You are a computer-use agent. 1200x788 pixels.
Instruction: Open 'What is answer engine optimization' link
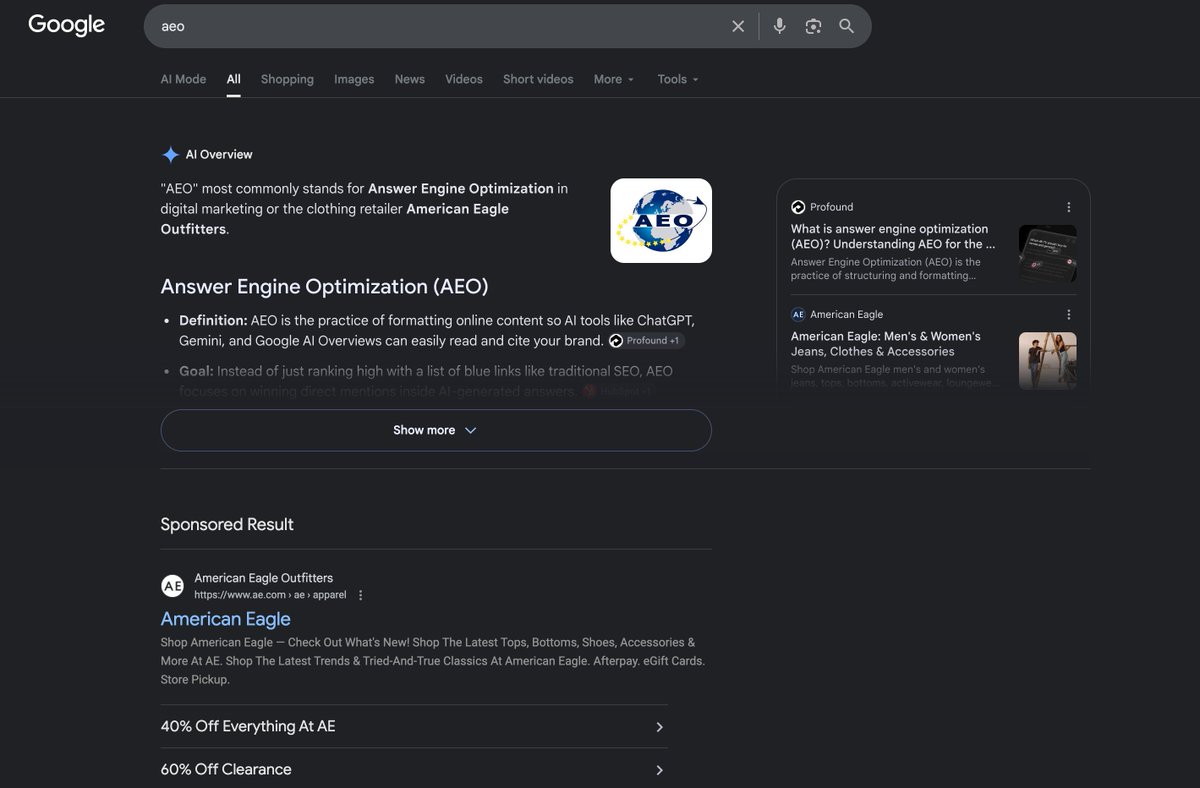click(893, 236)
